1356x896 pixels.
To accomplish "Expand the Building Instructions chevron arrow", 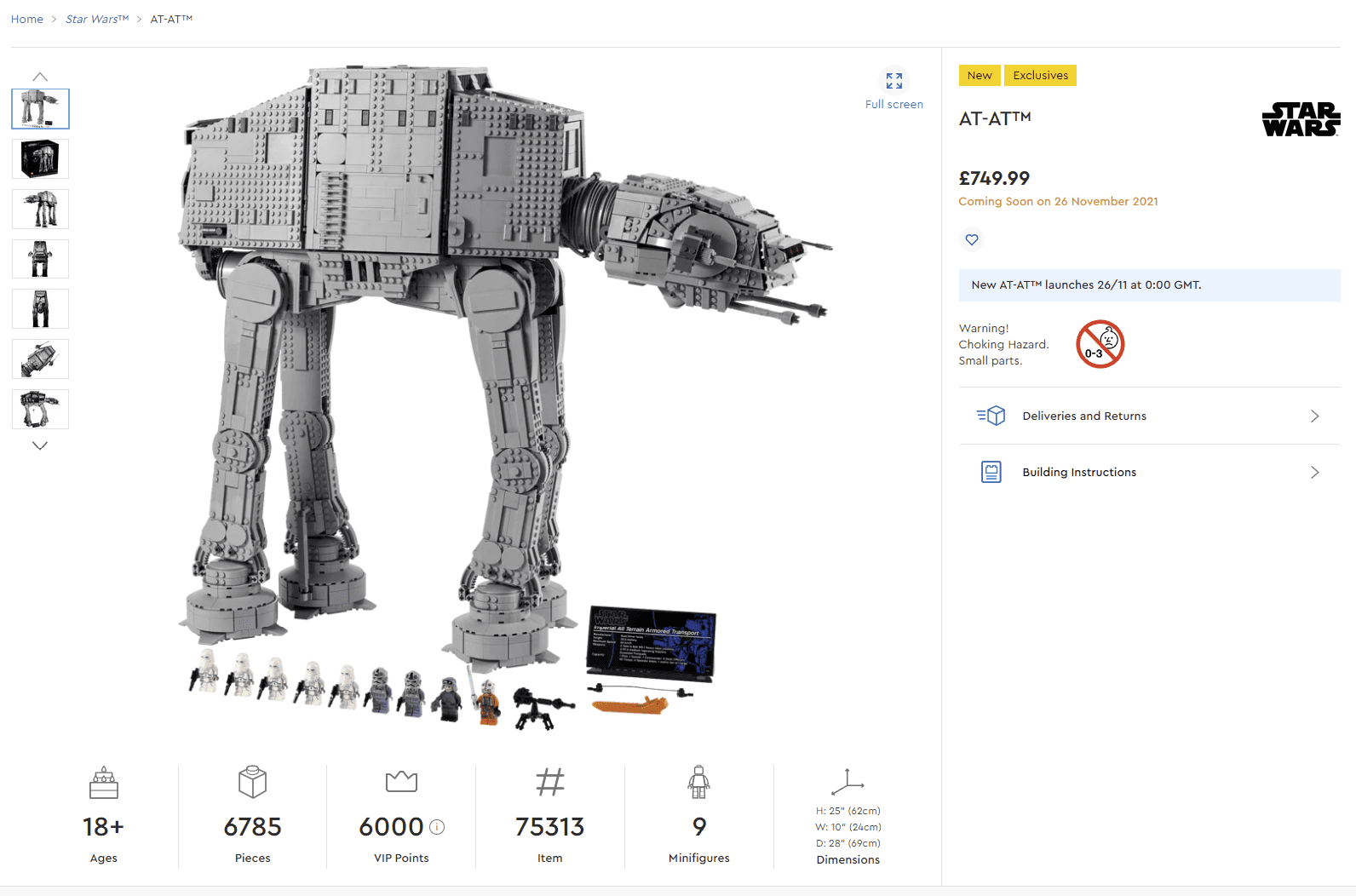I will coord(1314,472).
